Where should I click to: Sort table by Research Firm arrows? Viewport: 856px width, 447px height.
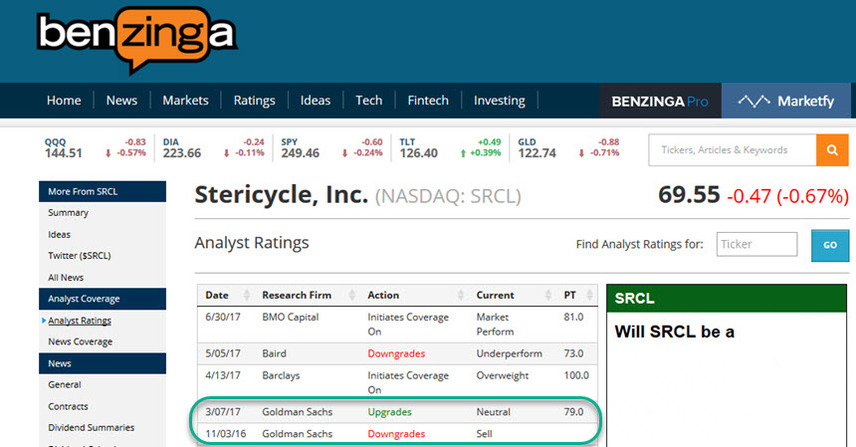pos(352,295)
